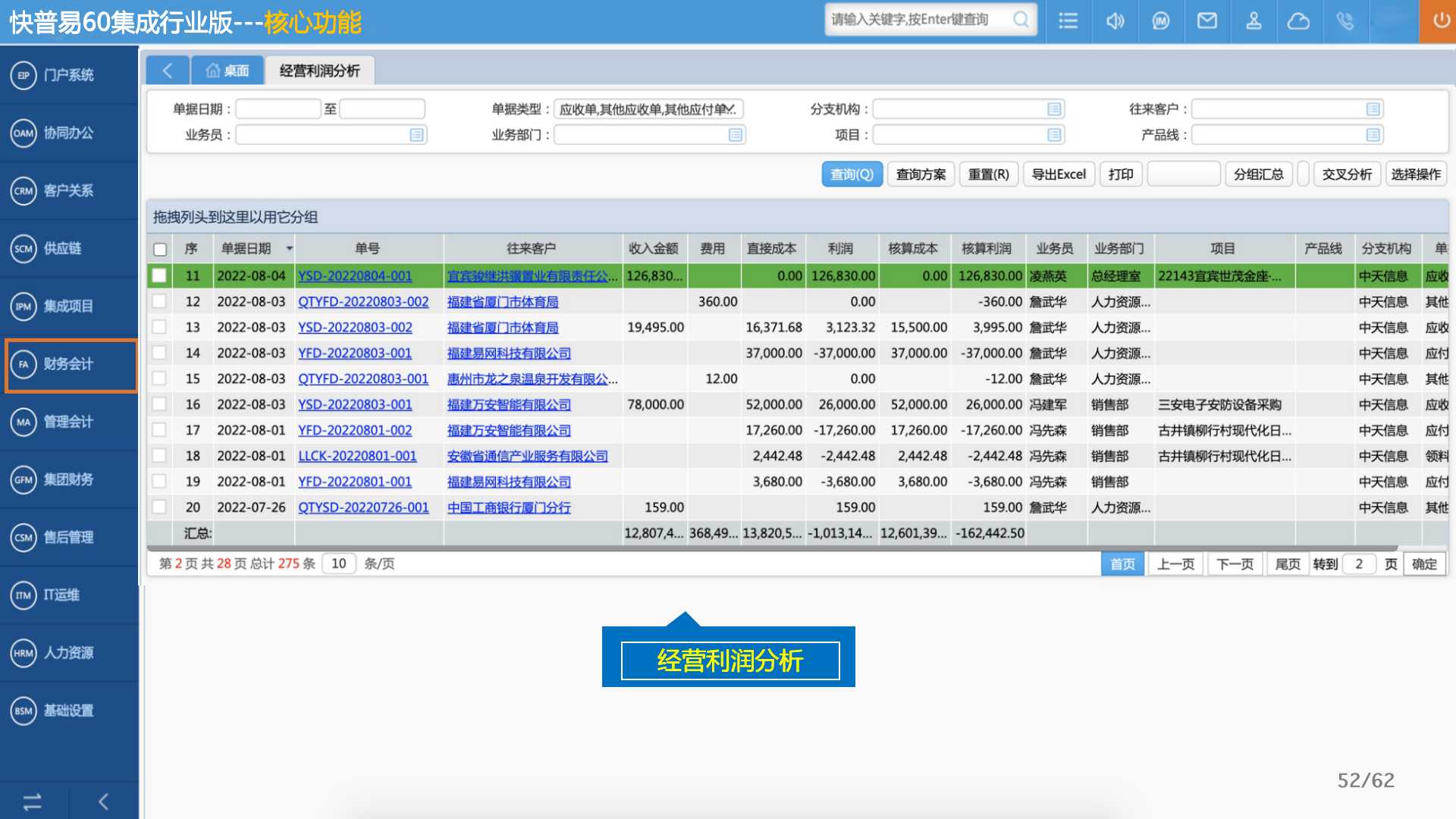Click the 单据日期 start date field

(278, 109)
